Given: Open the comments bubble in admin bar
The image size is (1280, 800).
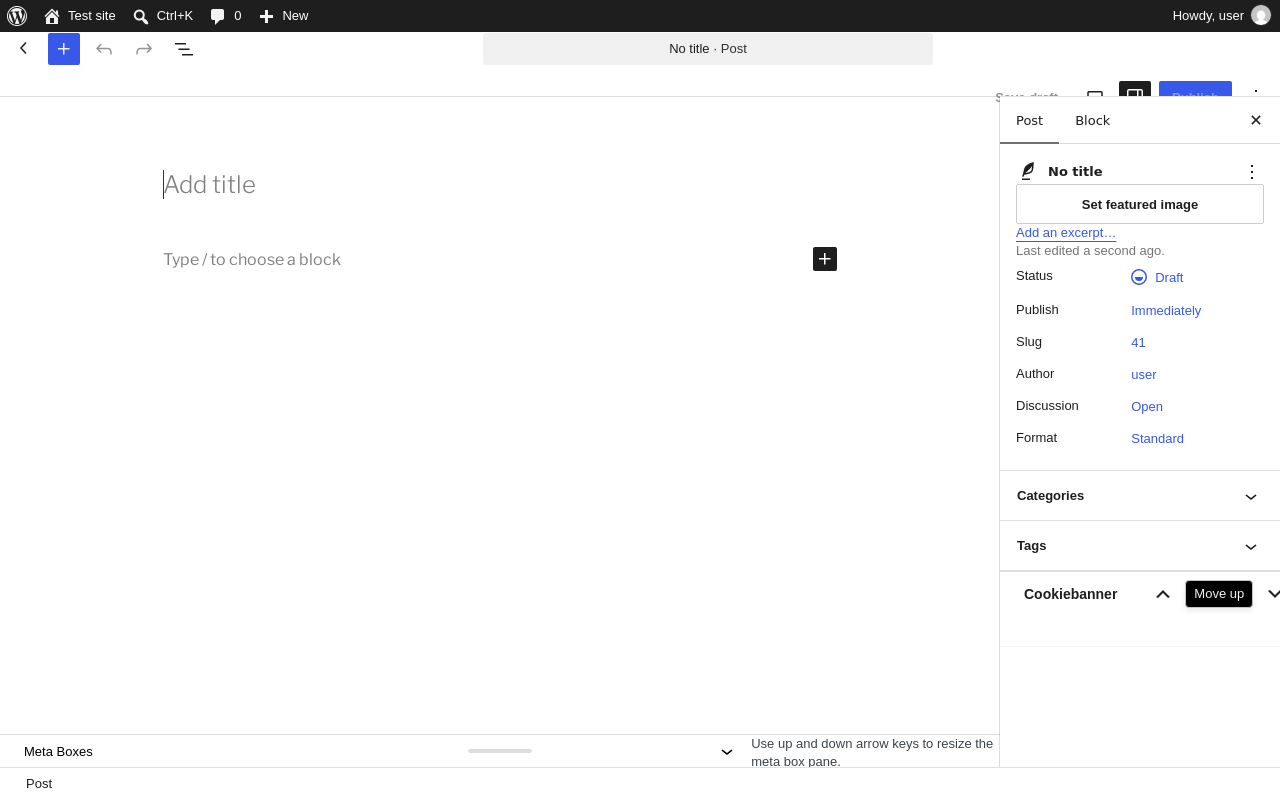Looking at the screenshot, I should pyautogui.click(x=226, y=16).
